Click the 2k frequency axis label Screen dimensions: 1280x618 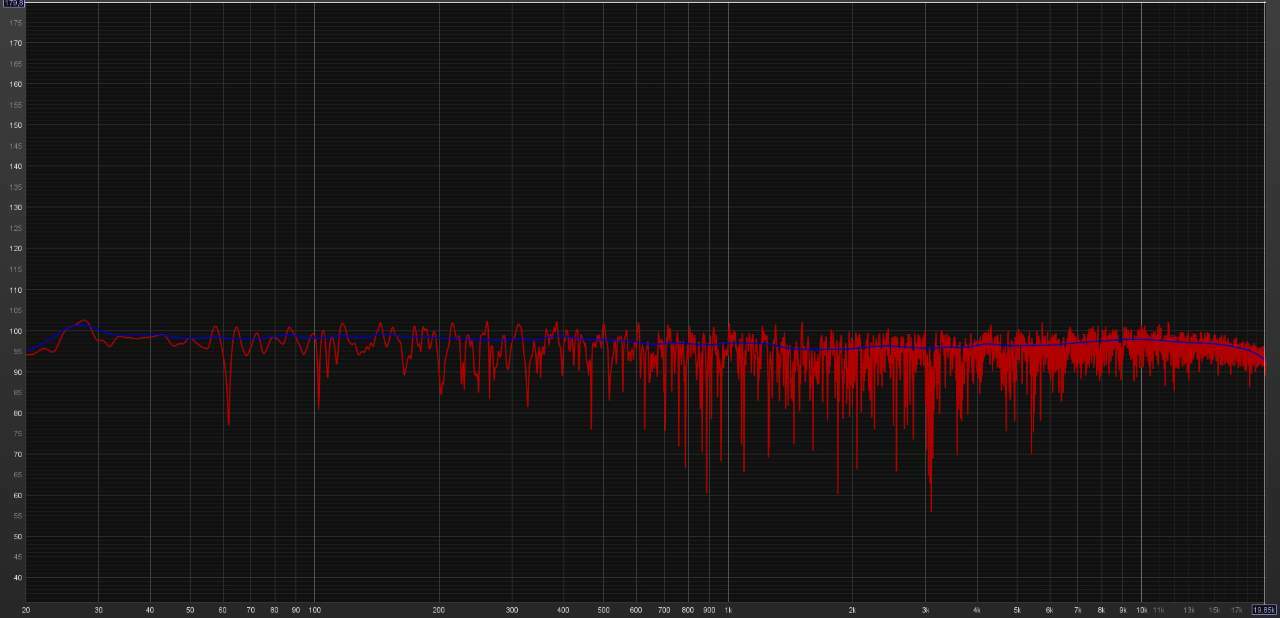click(x=852, y=609)
